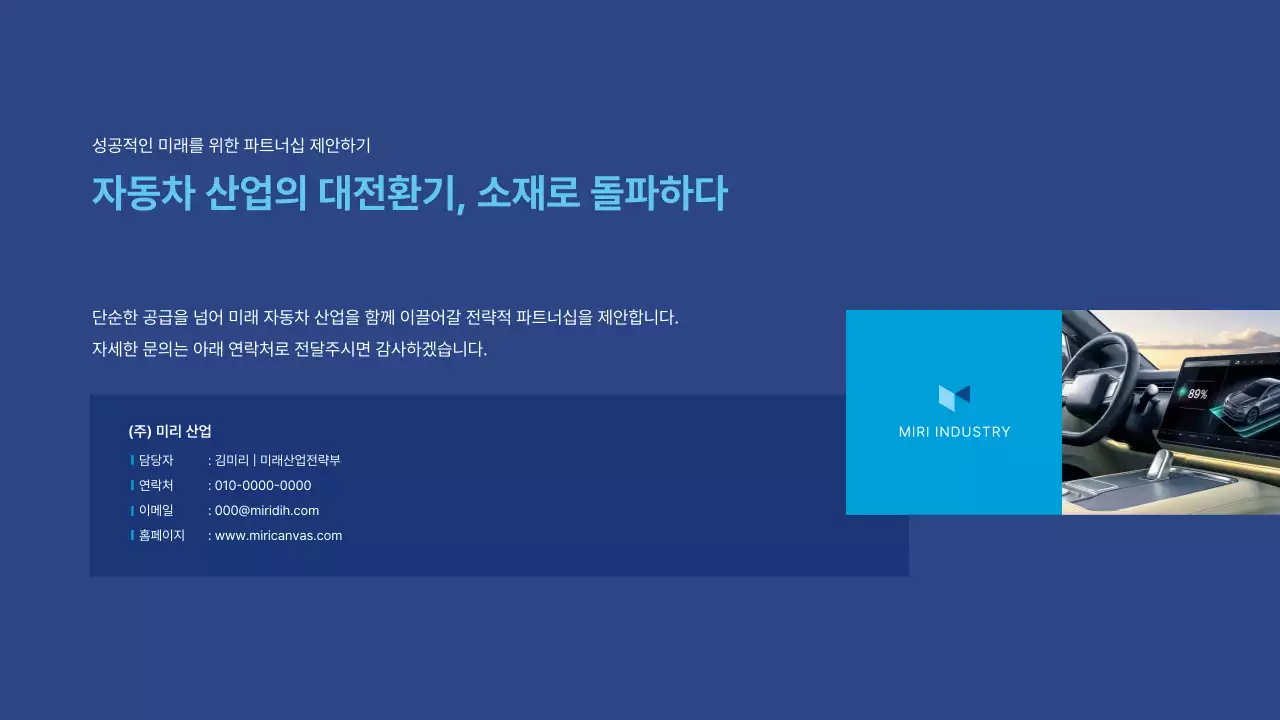Click the email 000@miridih.com
Image resolution: width=1280 pixels, height=720 pixels.
[265, 510]
